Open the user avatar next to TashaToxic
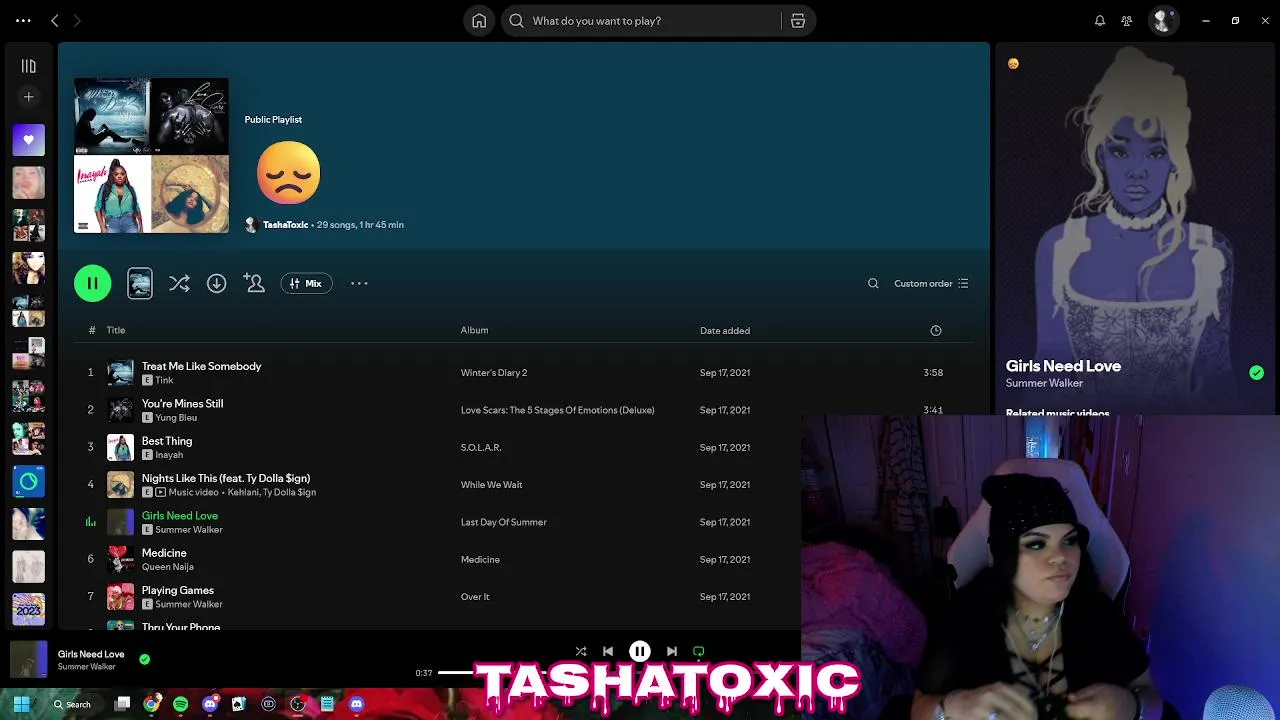The width and height of the screenshot is (1280, 720). (x=252, y=225)
